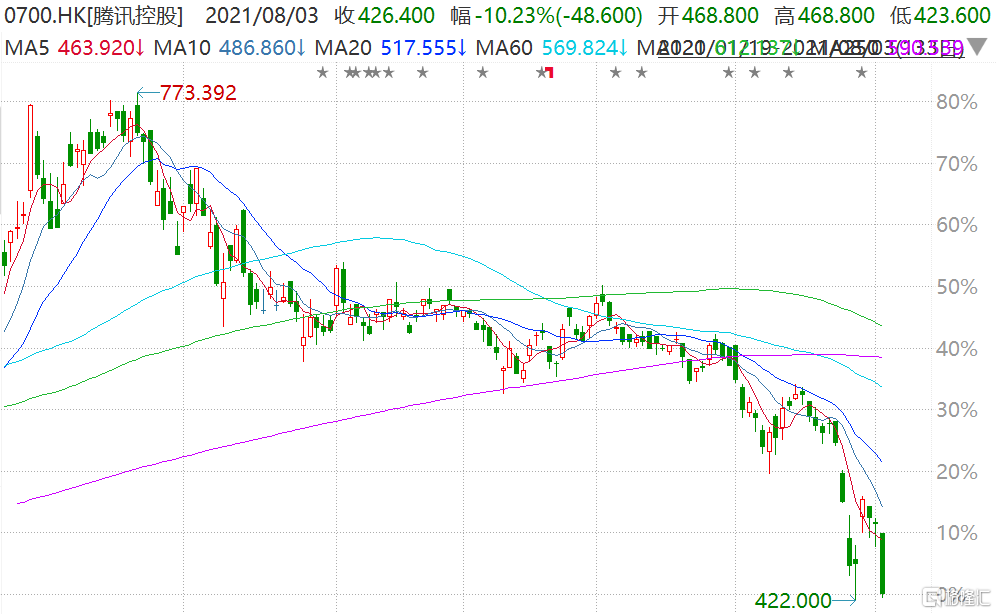Click the 773.392 peak price label
Viewport: 997px width, 614px height.
coord(198,93)
